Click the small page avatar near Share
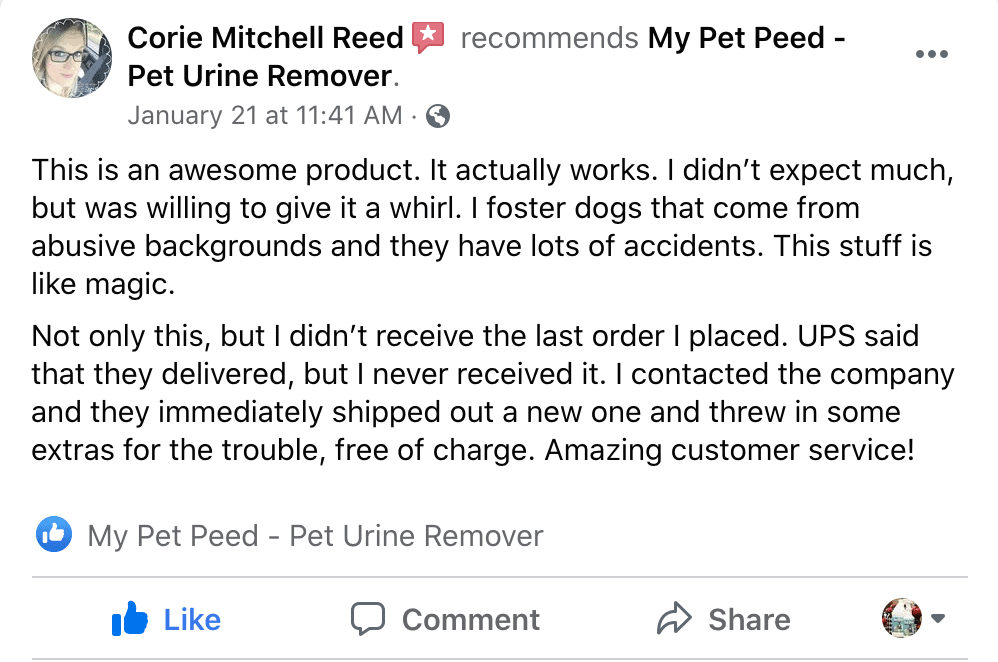 point(901,617)
